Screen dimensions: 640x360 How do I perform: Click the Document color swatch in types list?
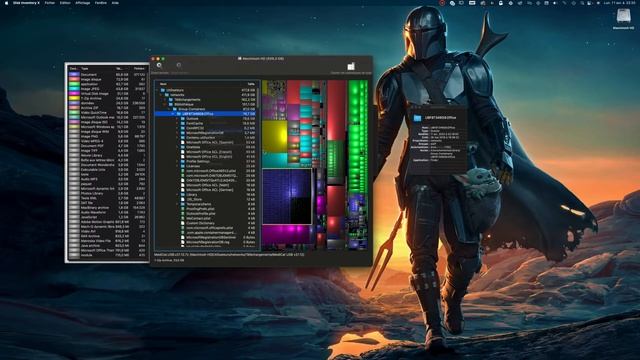74,75
